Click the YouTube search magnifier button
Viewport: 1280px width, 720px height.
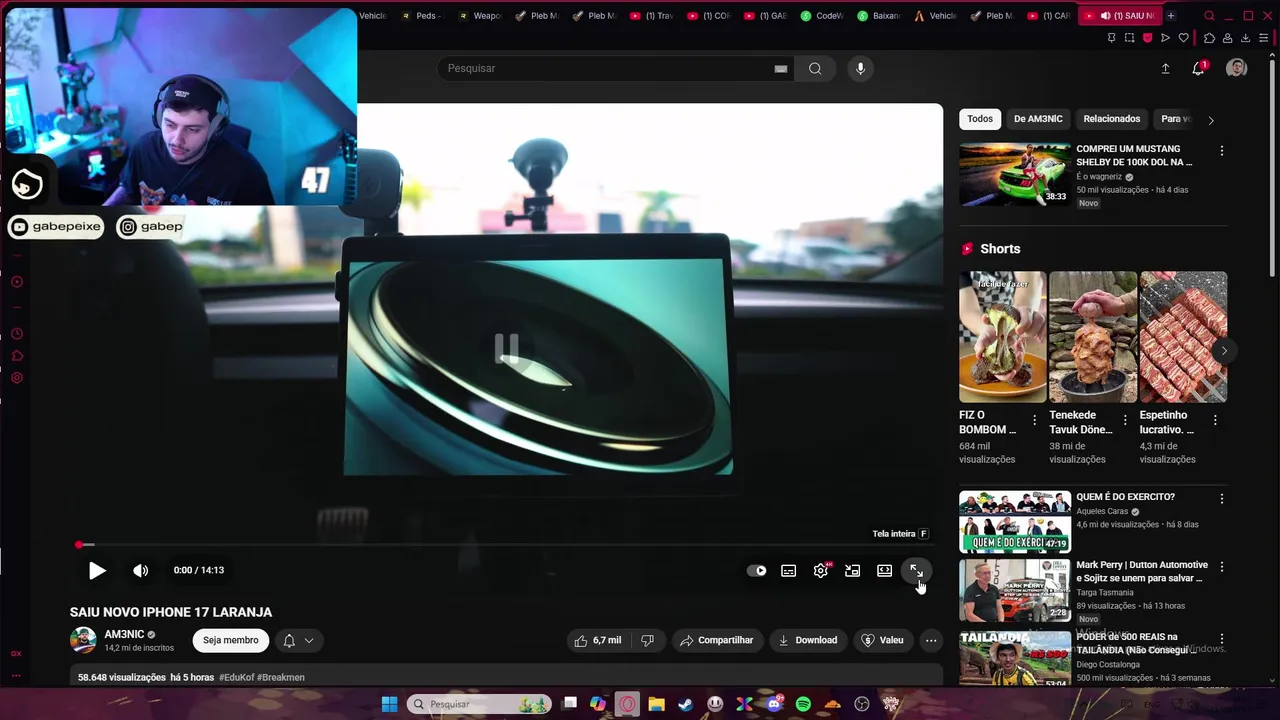(815, 68)
